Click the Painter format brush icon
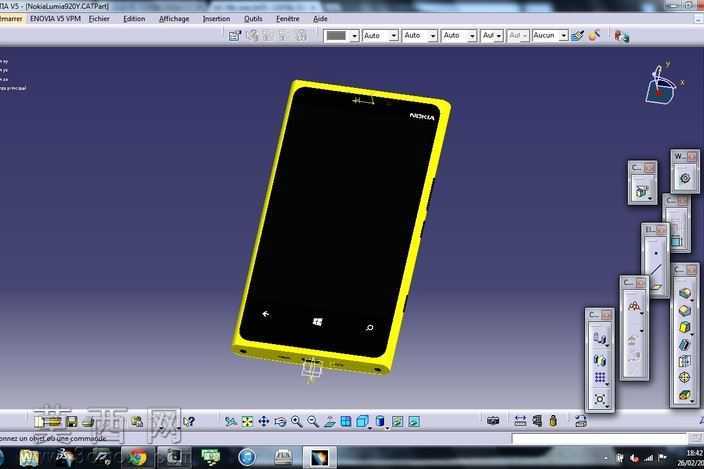704x469 pixels. [x=577, y=35]
